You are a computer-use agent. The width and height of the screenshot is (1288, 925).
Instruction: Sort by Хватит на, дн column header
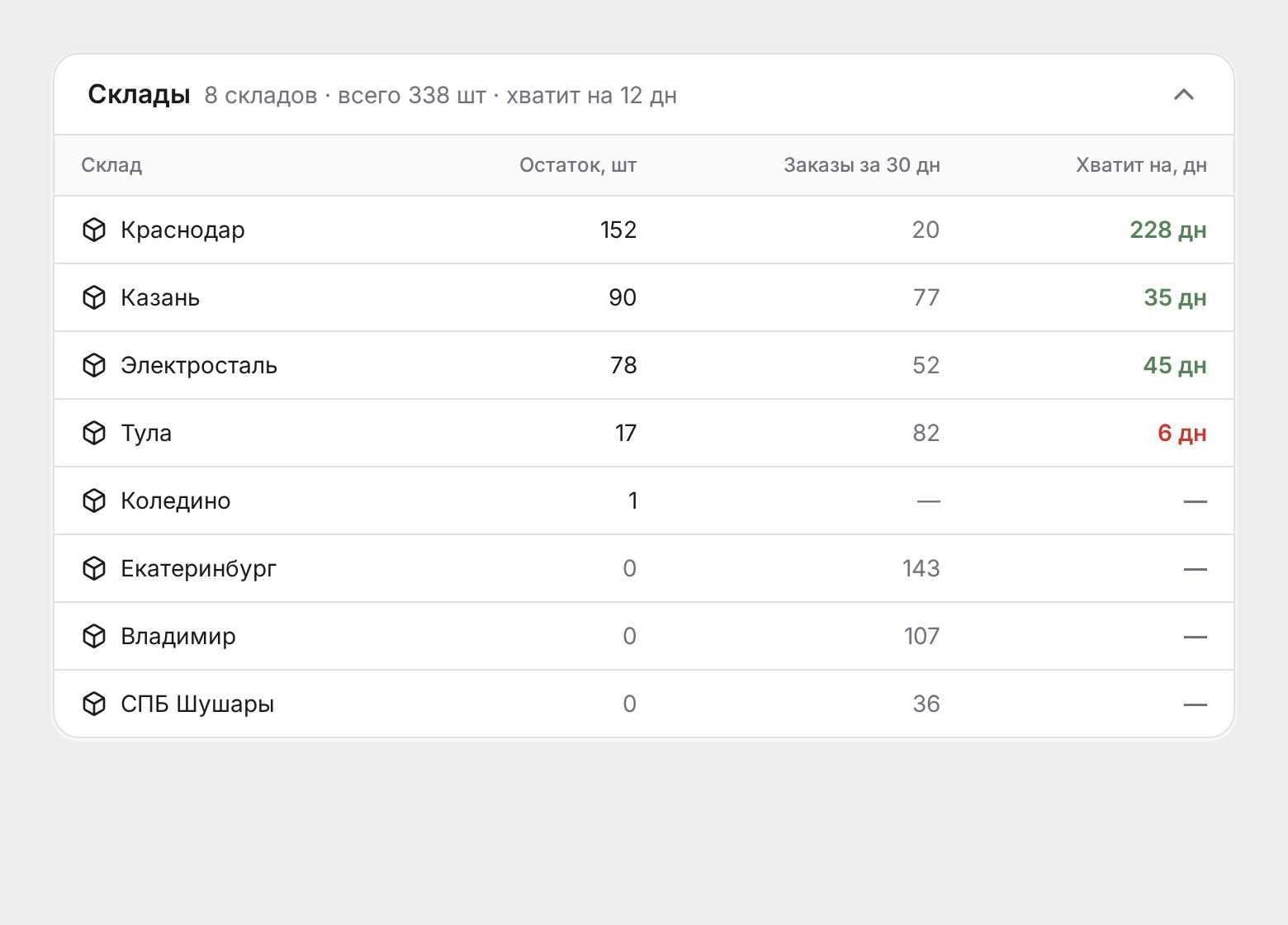1141,165
